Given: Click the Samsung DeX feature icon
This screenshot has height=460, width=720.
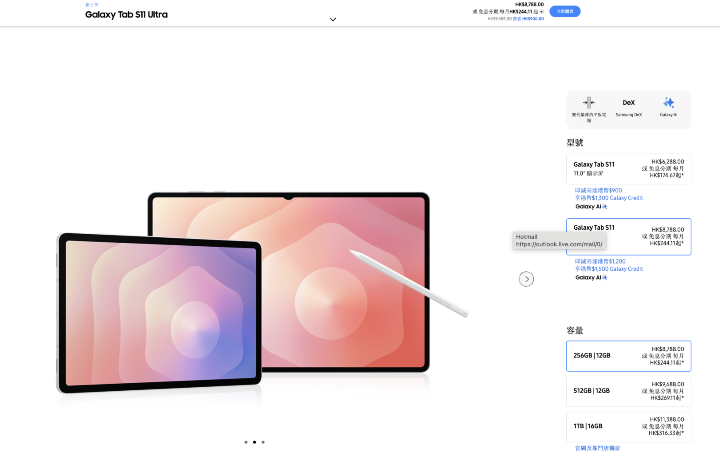Looking at the screenshot, I should 629,103.
